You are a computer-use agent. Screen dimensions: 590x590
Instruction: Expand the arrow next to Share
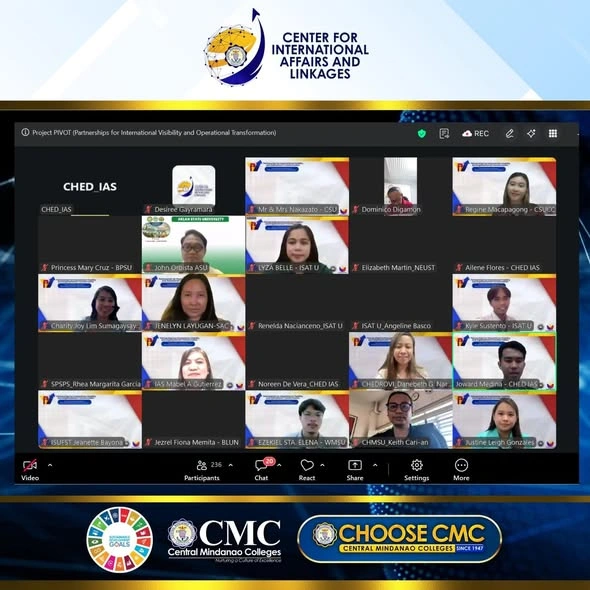click(x=375, y=465)
